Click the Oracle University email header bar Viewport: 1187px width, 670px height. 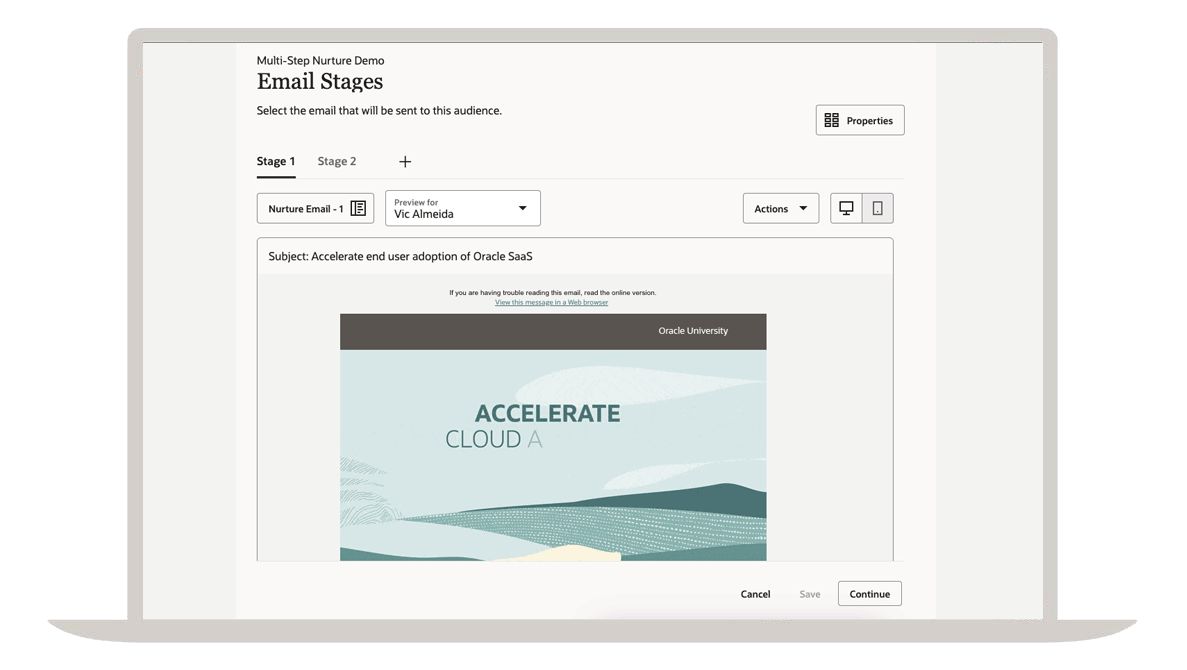pyautogui.click(x=553, y=331)
